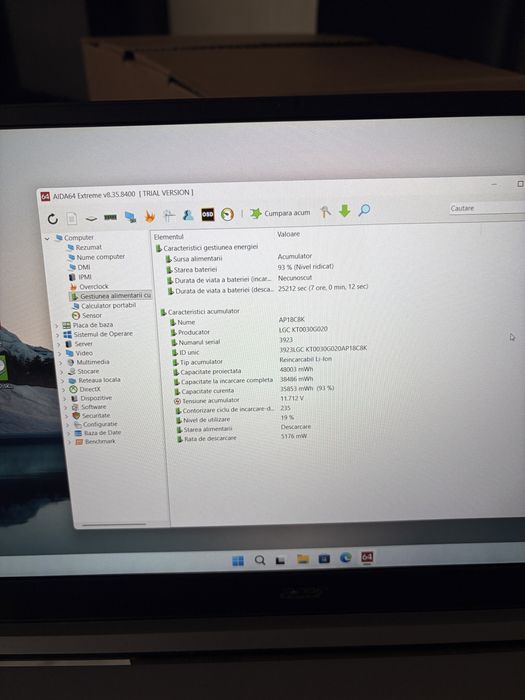Expand the Stocare tree node
The width and height of the screenshot is (525, 700).
tap(62, 372)
